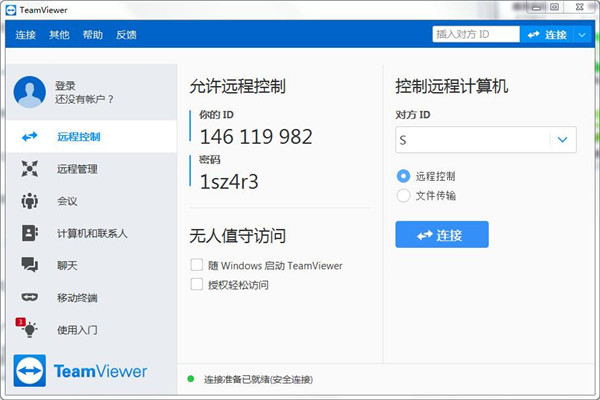The image size is (600, 400).
Task: Open the 其他 menu
Action: 59,35
